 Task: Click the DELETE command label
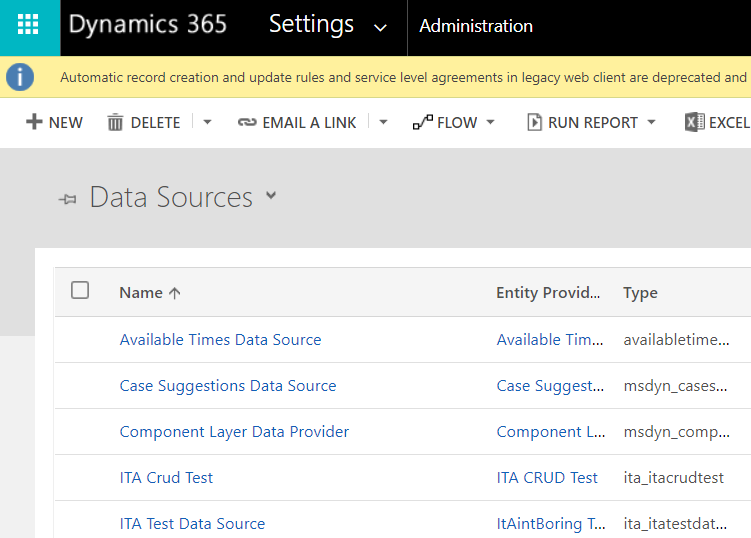click(x=156, y=123)
